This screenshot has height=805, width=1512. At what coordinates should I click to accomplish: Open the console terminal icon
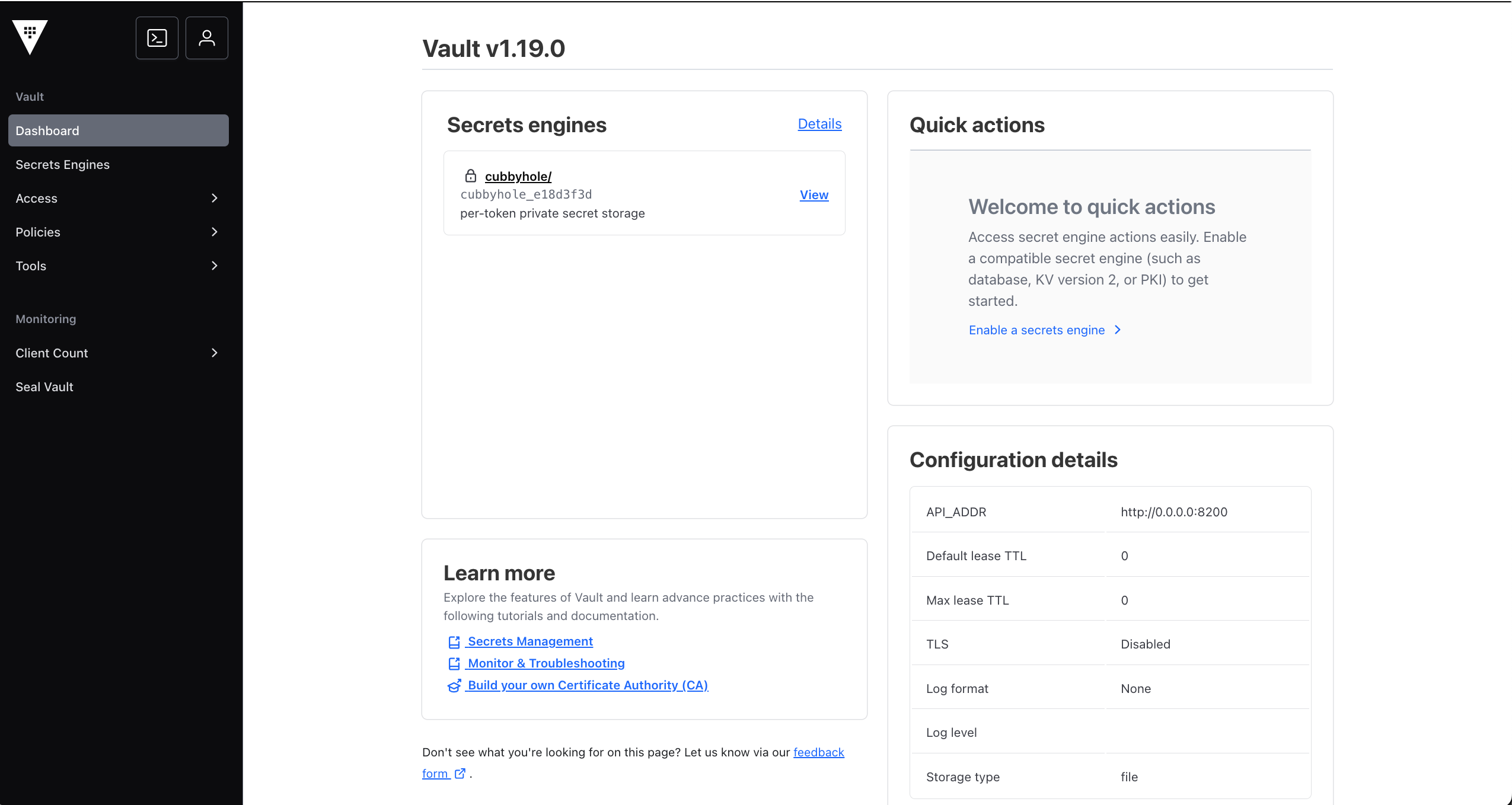pos(157,38)
